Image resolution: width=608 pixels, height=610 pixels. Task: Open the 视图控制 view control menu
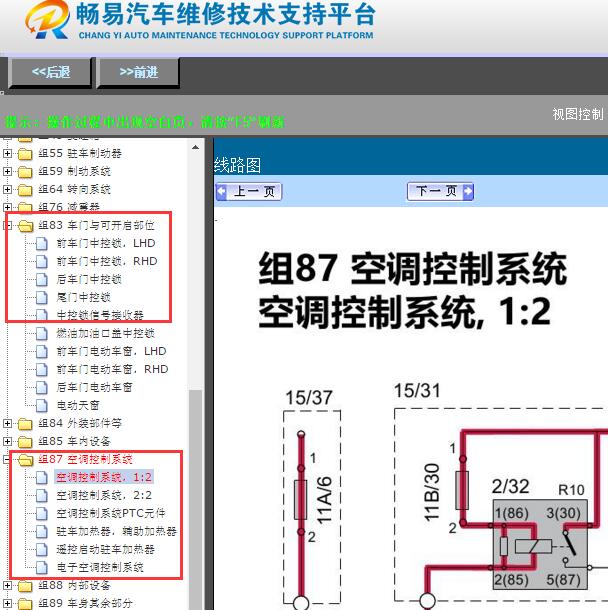tap(578, 114)
